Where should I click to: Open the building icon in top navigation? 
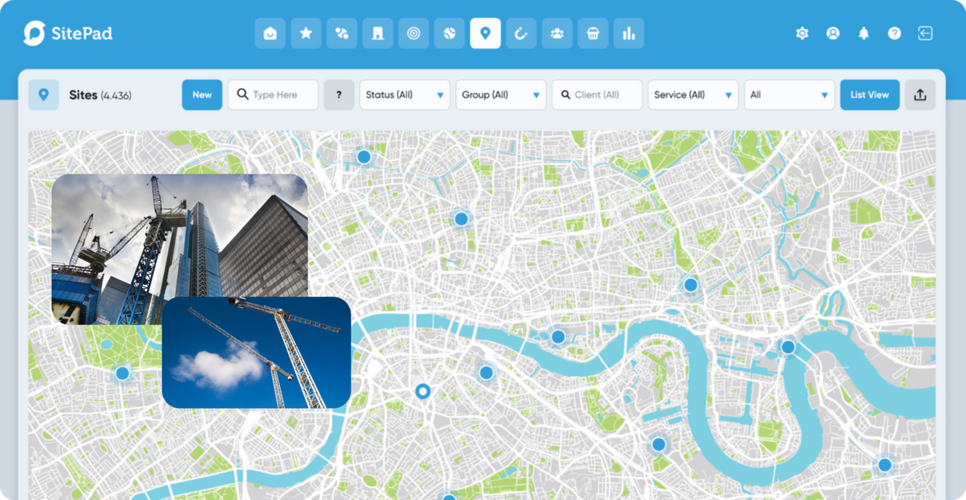[x=377, y=33]
